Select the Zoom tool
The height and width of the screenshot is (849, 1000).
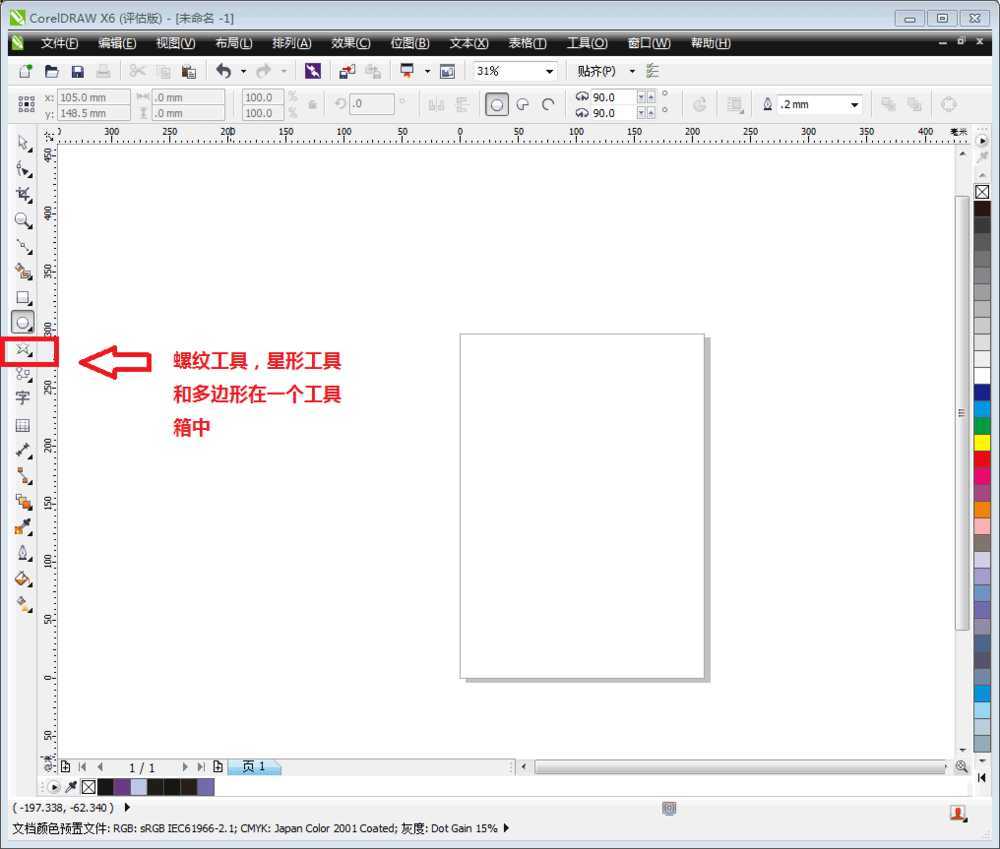[x=23, y=221]
